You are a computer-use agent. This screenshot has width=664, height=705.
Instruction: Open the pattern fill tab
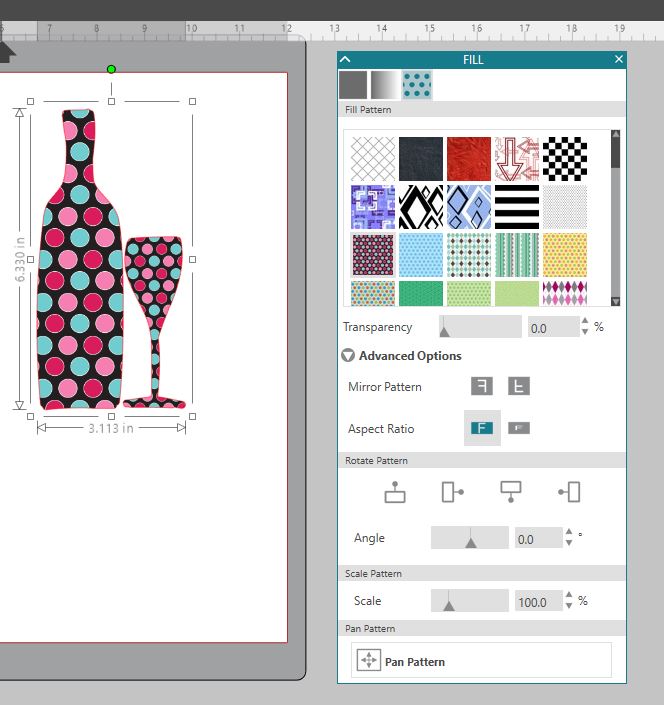click(416, 85)
